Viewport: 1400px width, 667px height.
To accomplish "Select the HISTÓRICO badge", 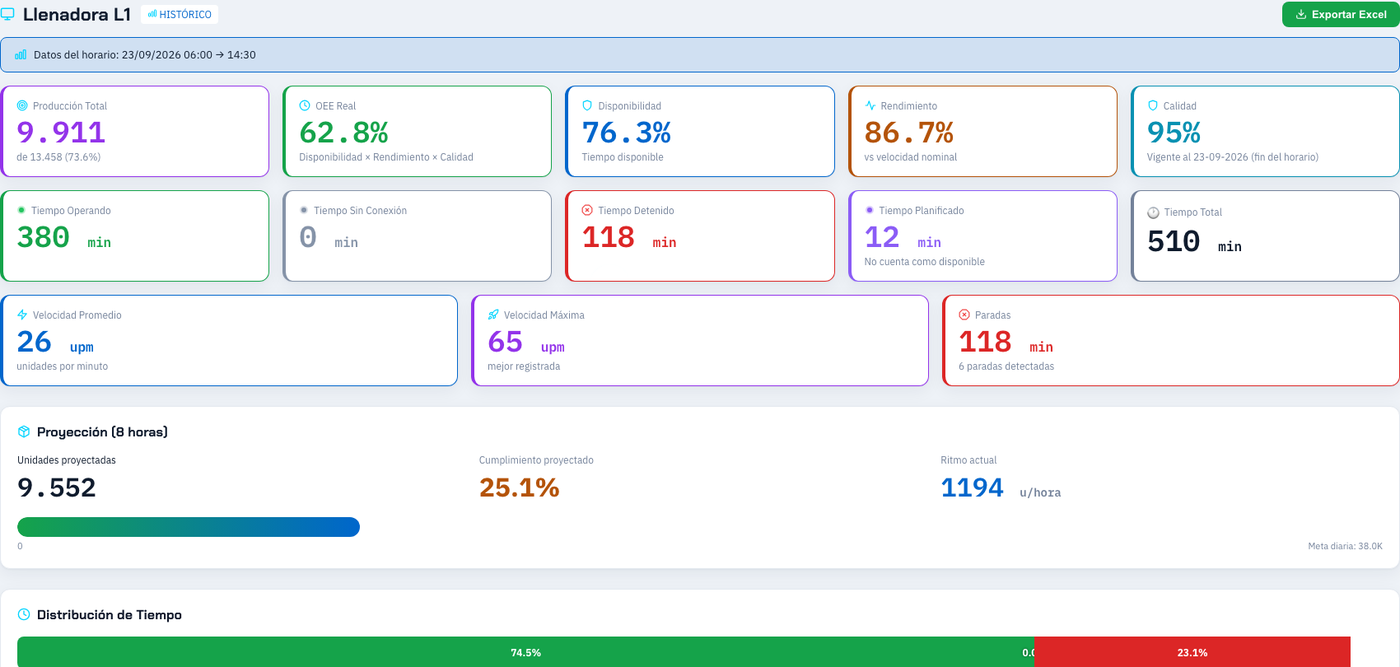I will tap(180, 14).
